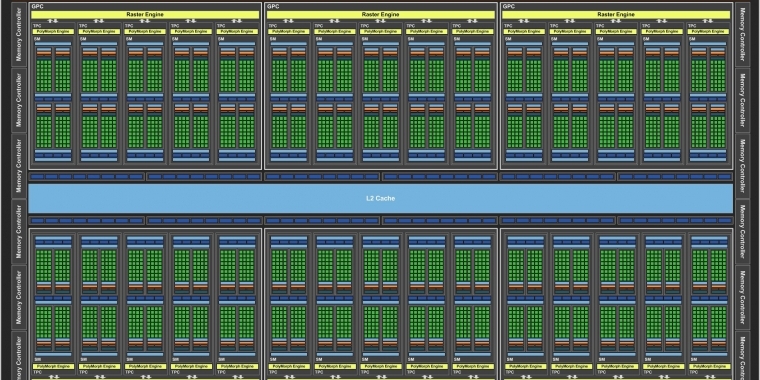Click the topmost Memory Controller on the right edge
The height and width of the screenshot is (380, 760).
coord(742,34)
